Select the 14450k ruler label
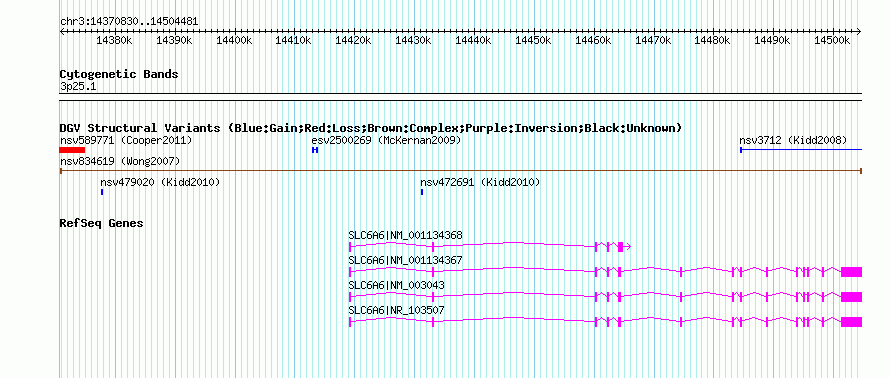The height and width of the screenshot is (378, 890). click(x=534, y=40)
